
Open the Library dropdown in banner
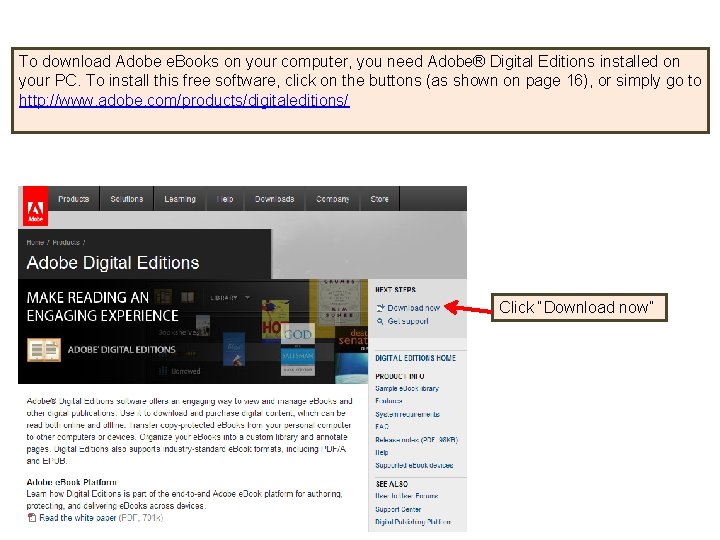[x=230, y=298]
